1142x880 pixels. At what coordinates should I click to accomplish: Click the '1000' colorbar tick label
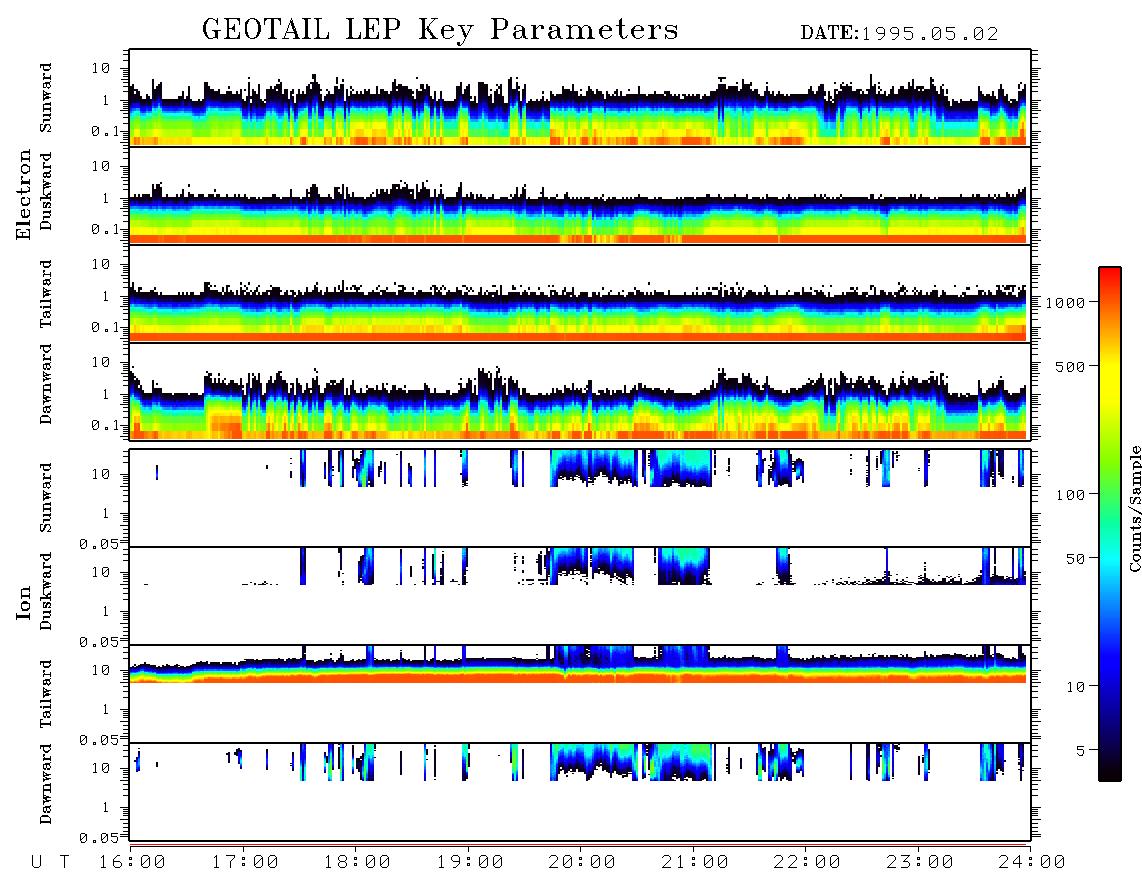pos(1065,302)
